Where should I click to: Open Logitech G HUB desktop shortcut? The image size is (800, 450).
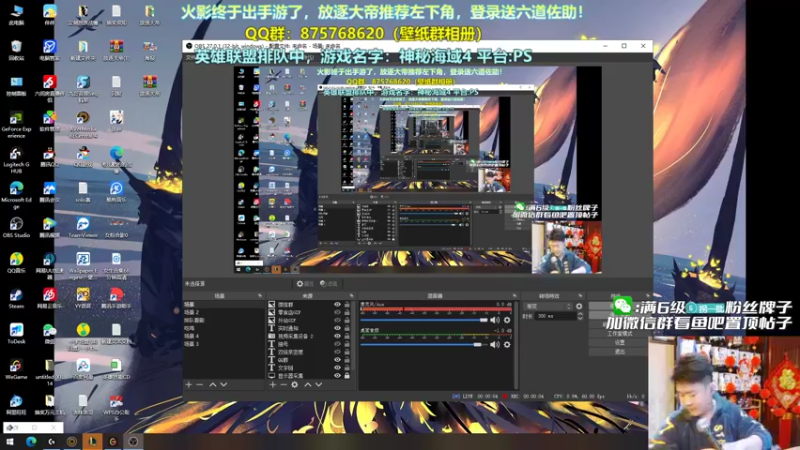pos(16,160)
